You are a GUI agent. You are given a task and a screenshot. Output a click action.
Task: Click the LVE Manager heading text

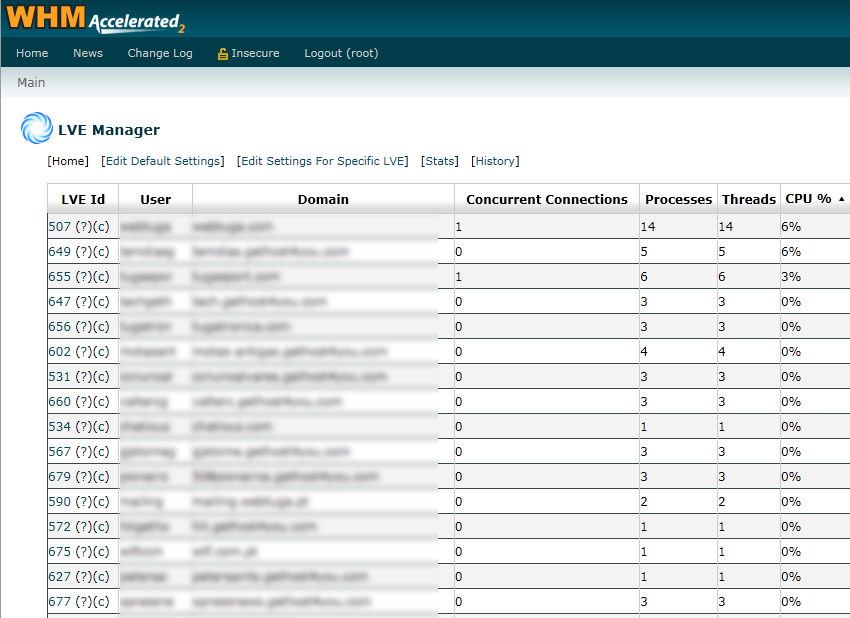point(109,130)
